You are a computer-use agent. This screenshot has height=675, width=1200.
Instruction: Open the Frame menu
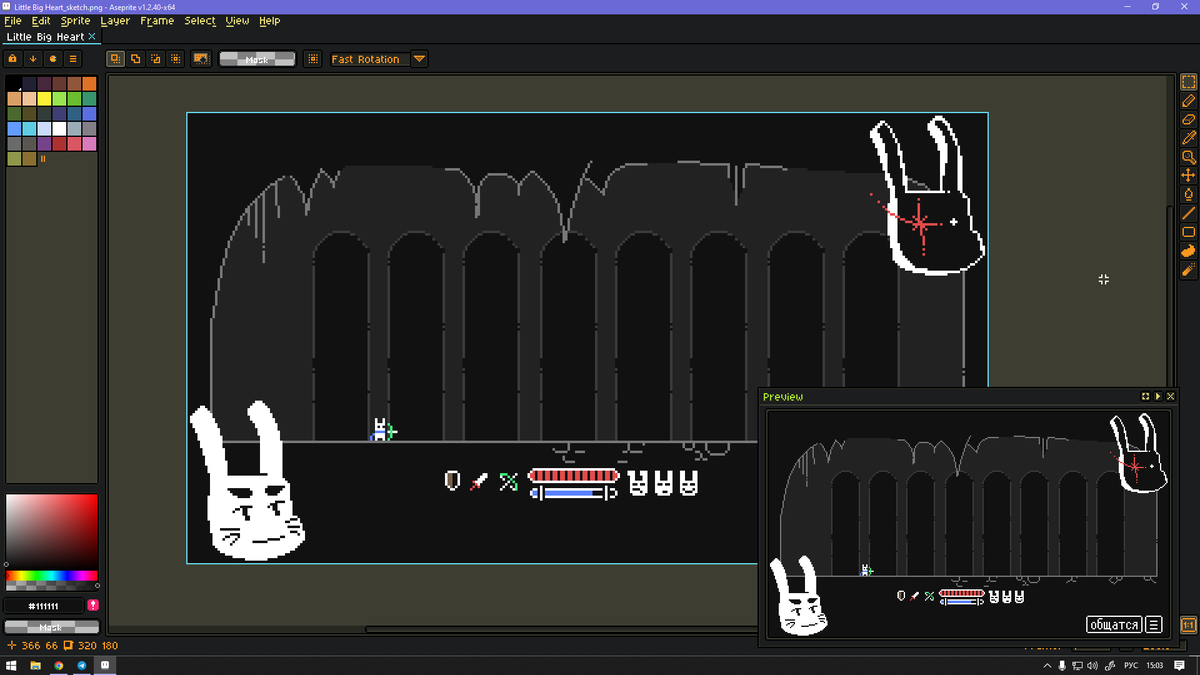coord(157,20)
